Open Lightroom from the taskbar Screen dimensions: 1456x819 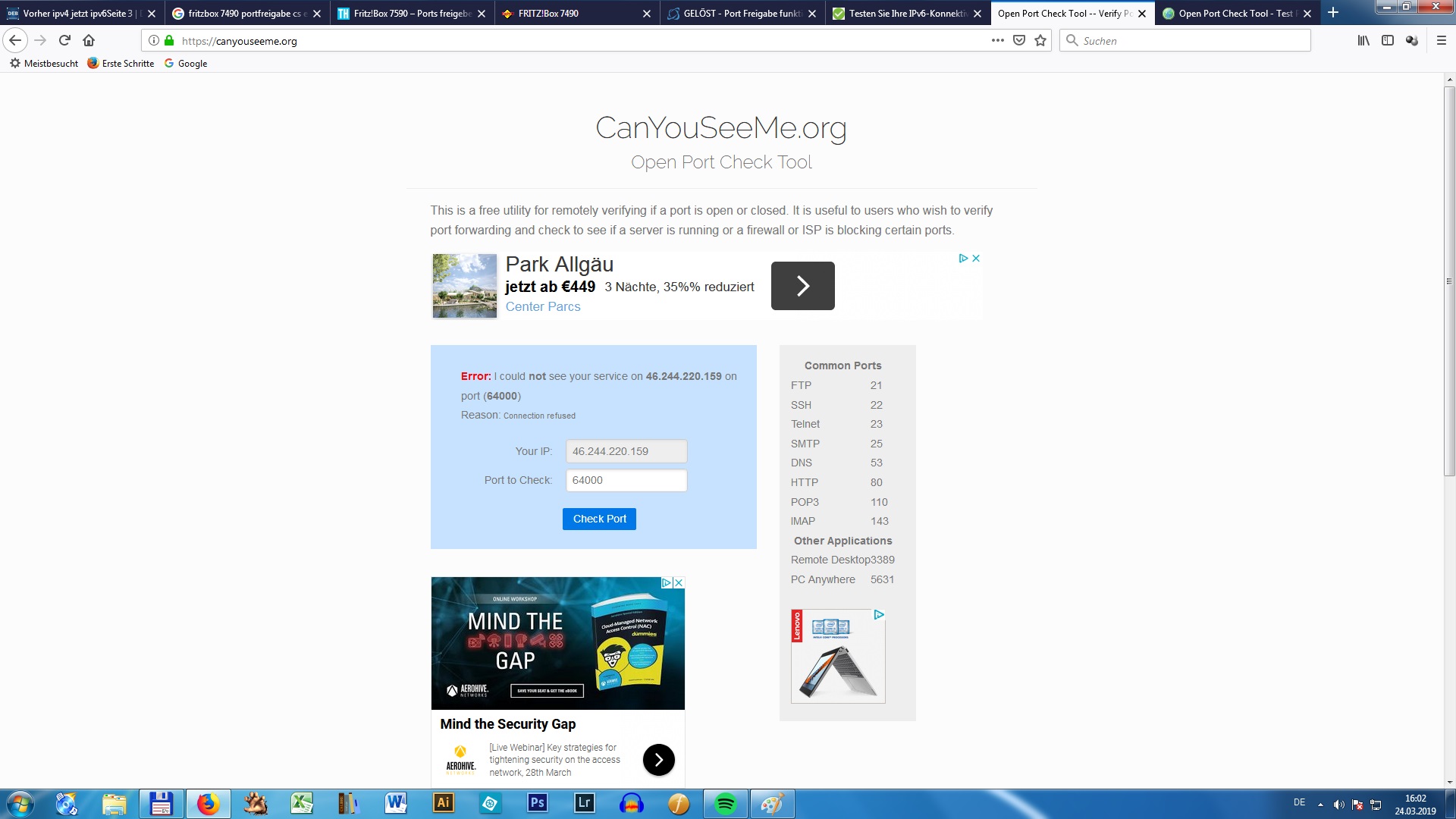coord(584,804)
